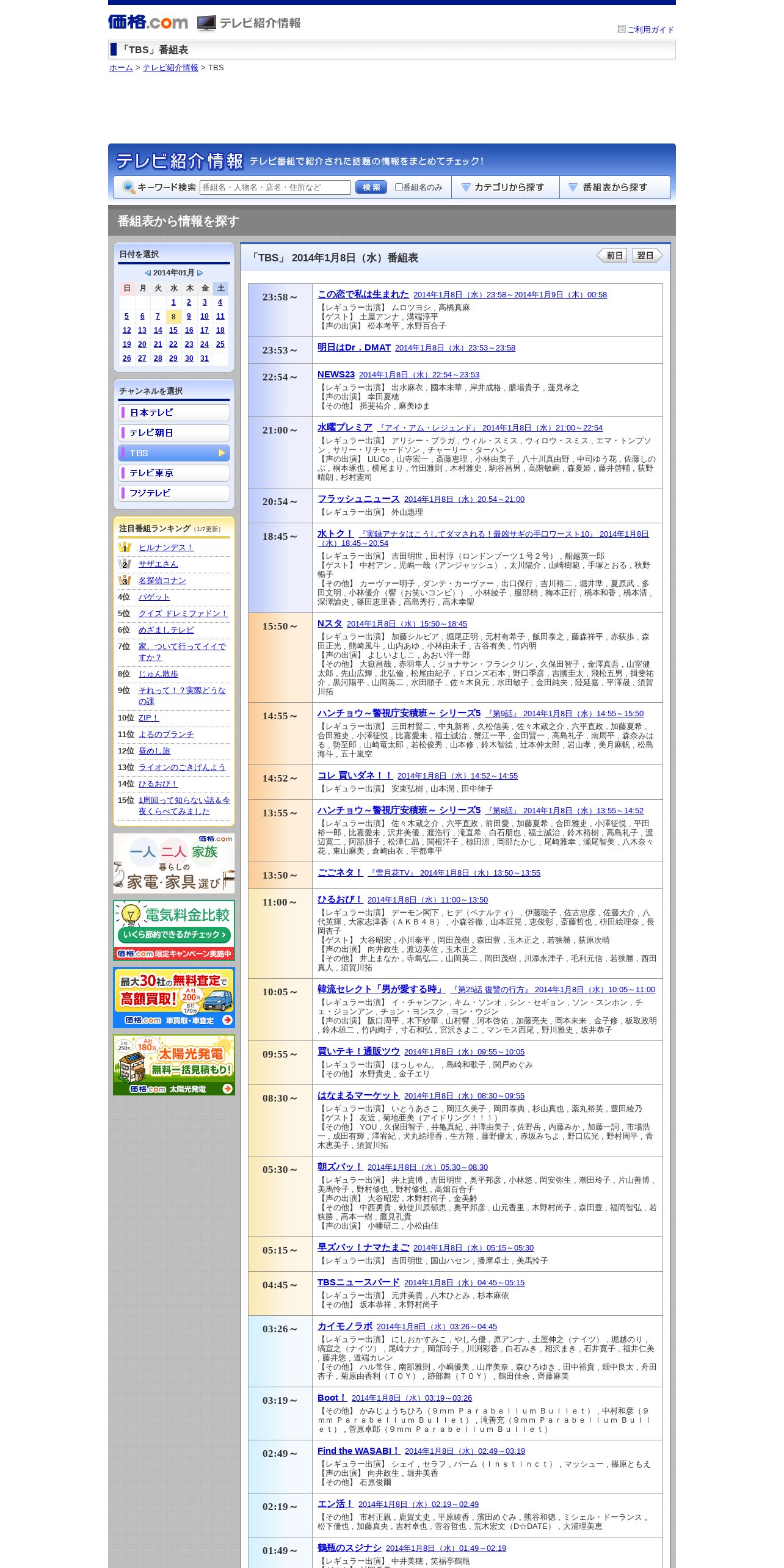Open ranking entry よるのブランチ
Image resolution: width=784 pixels, height=1568 pixels.
coord(166,735)
